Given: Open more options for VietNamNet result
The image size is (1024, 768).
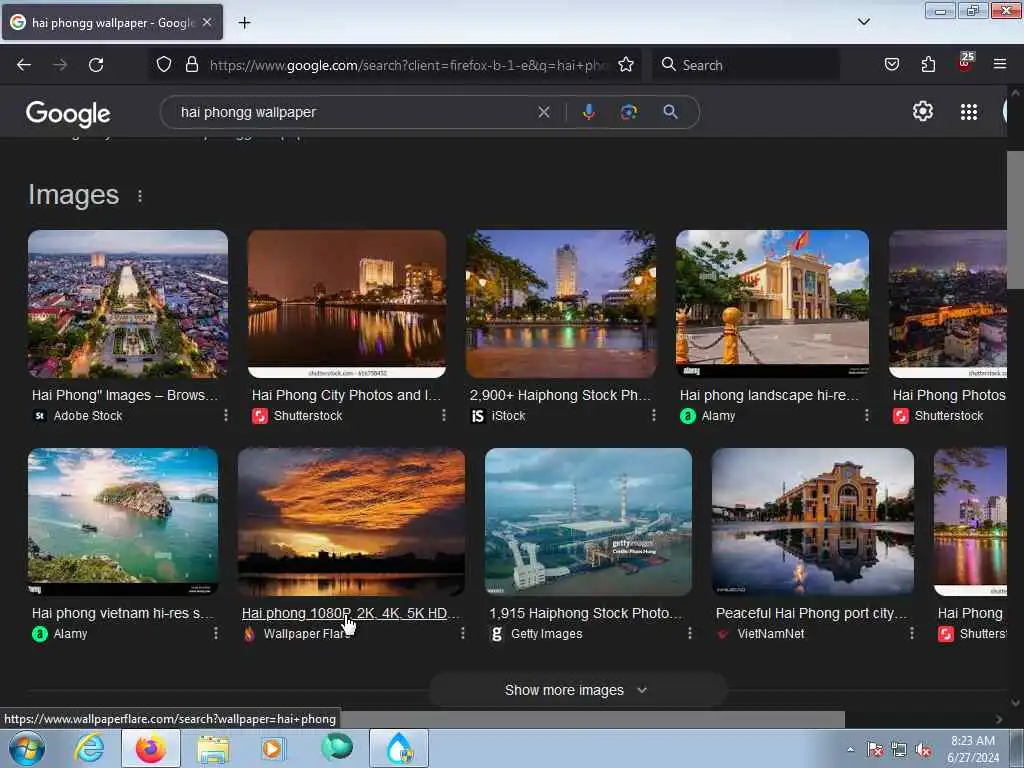Looking at the screenshot, I should [x=912, y=633].
